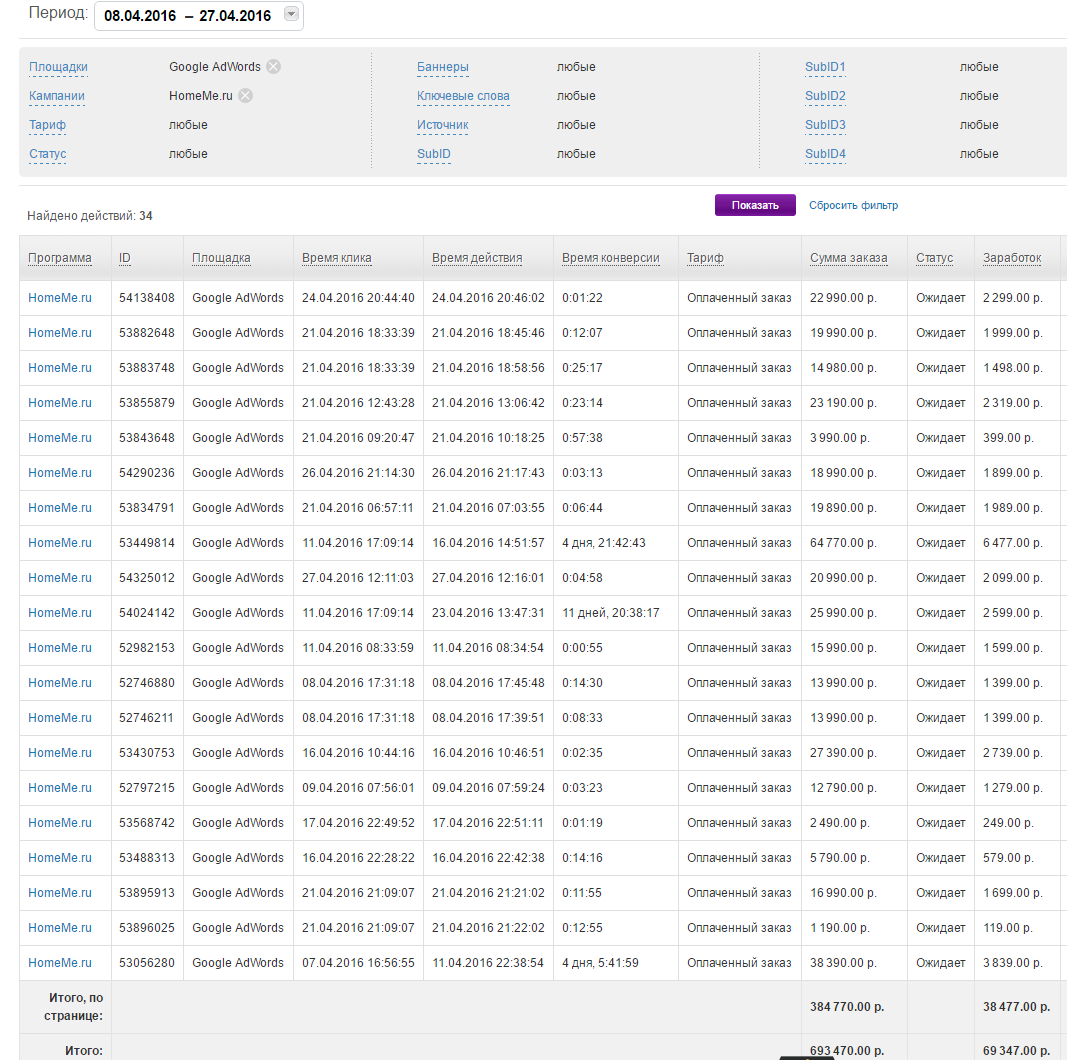Click page earnings total 38 477.00 р.

[1016, 1007]
